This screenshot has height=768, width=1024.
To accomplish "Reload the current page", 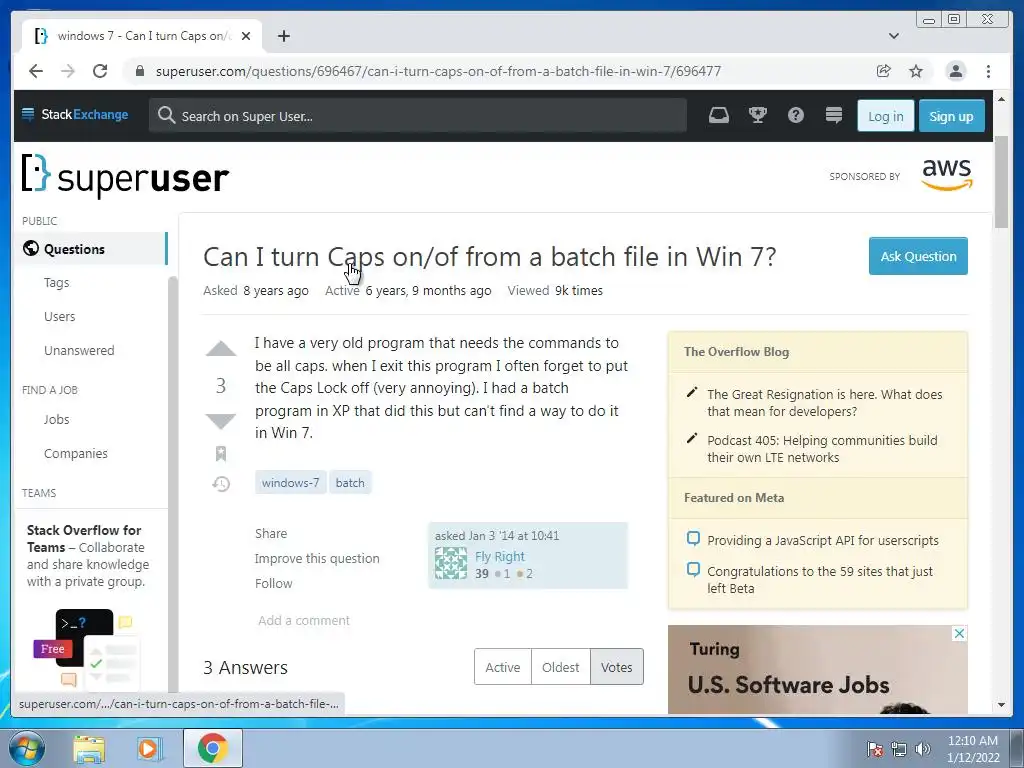I will tap(100, 71).
